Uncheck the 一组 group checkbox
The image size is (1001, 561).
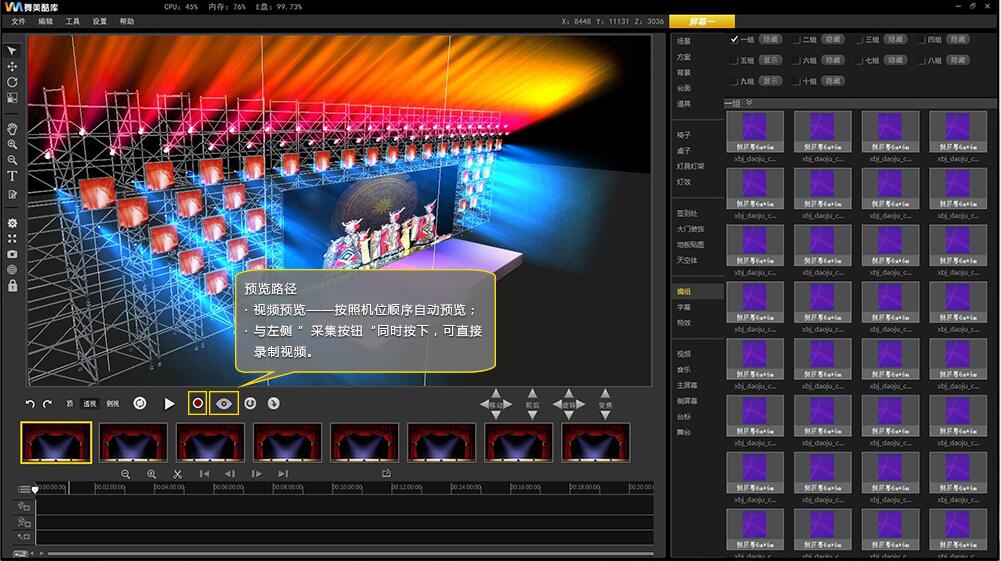click(735, 39)
